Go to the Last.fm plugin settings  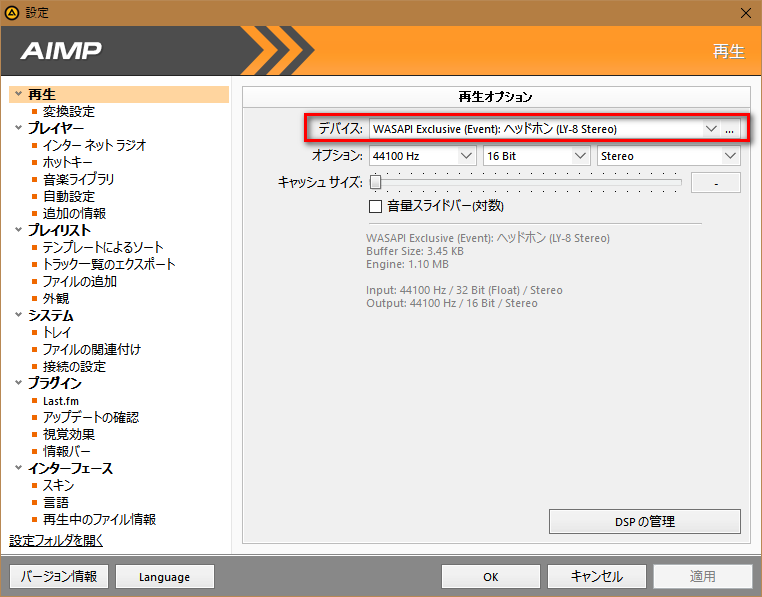(x=61, y=400)
